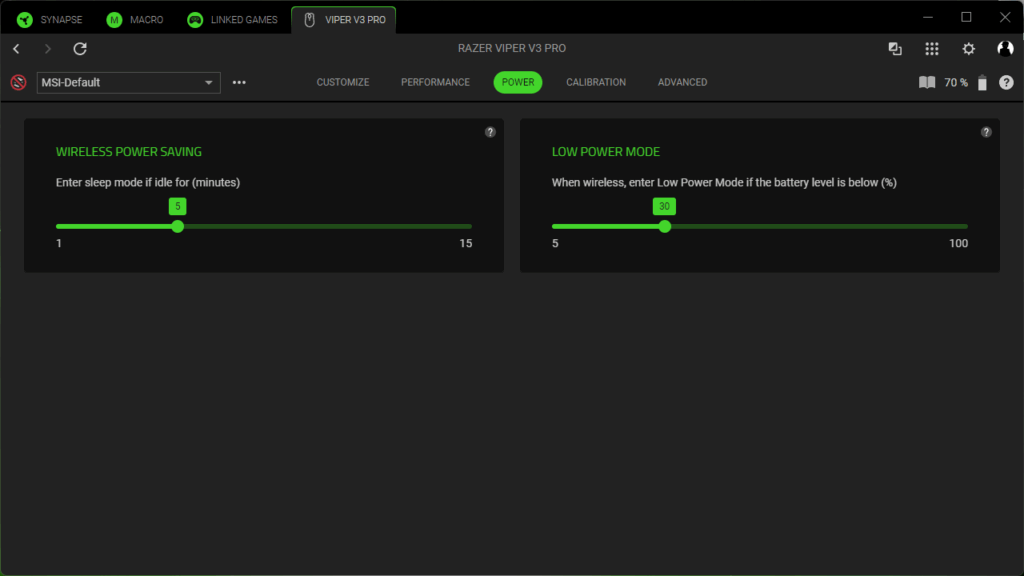Click the help question mark near battery

pyautogui.click(x=1006, y=83)
